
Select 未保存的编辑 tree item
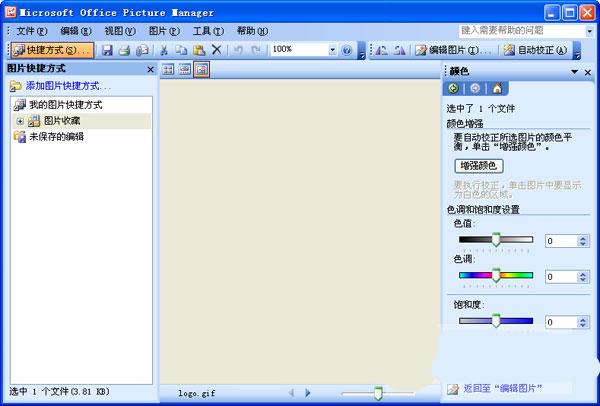(49, 137)
